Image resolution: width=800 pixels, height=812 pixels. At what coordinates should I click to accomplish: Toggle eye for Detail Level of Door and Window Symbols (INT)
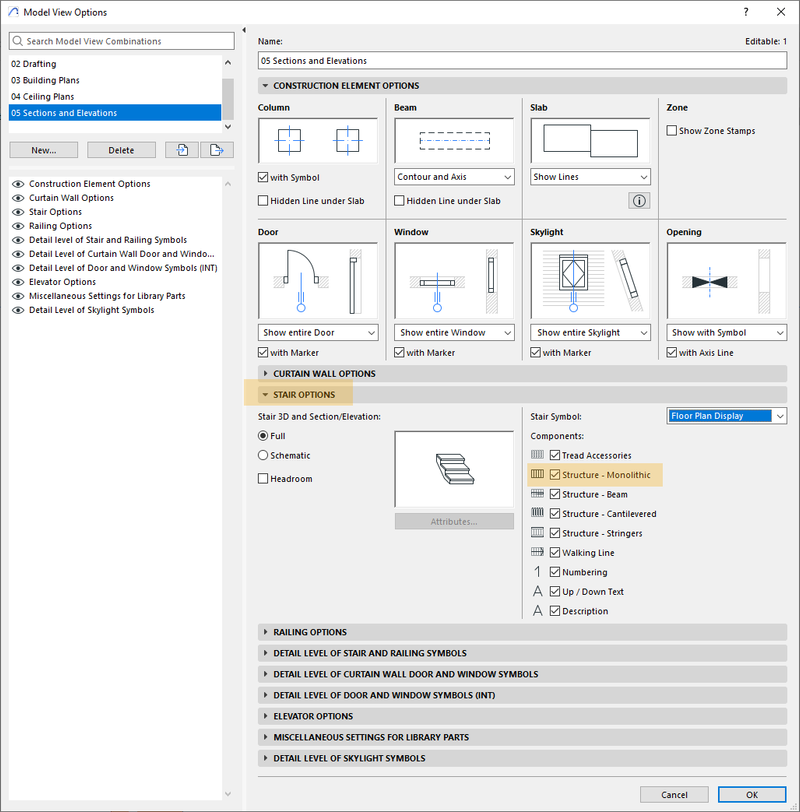pyautogui.click(x=18, y=268)
